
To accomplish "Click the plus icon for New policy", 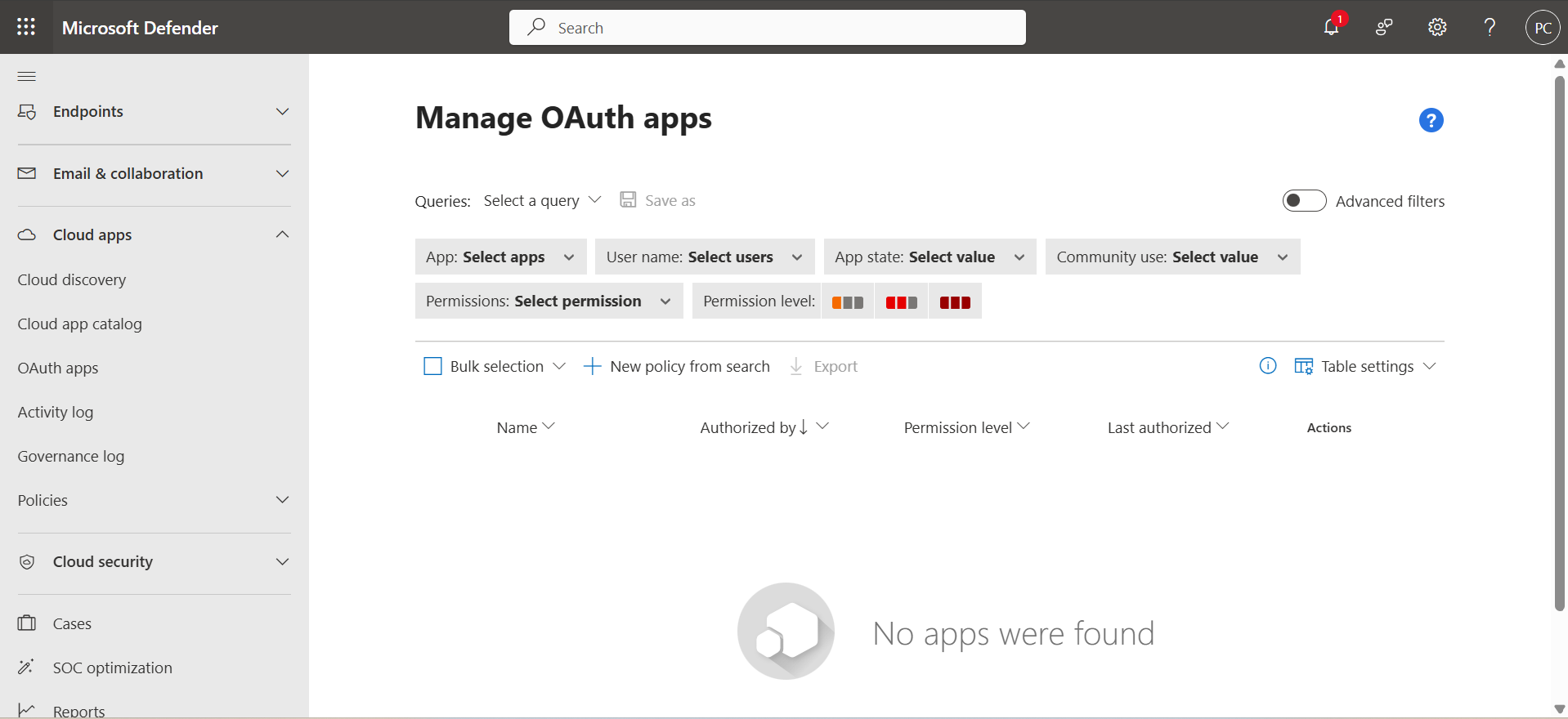I will [x=592, y=366].
